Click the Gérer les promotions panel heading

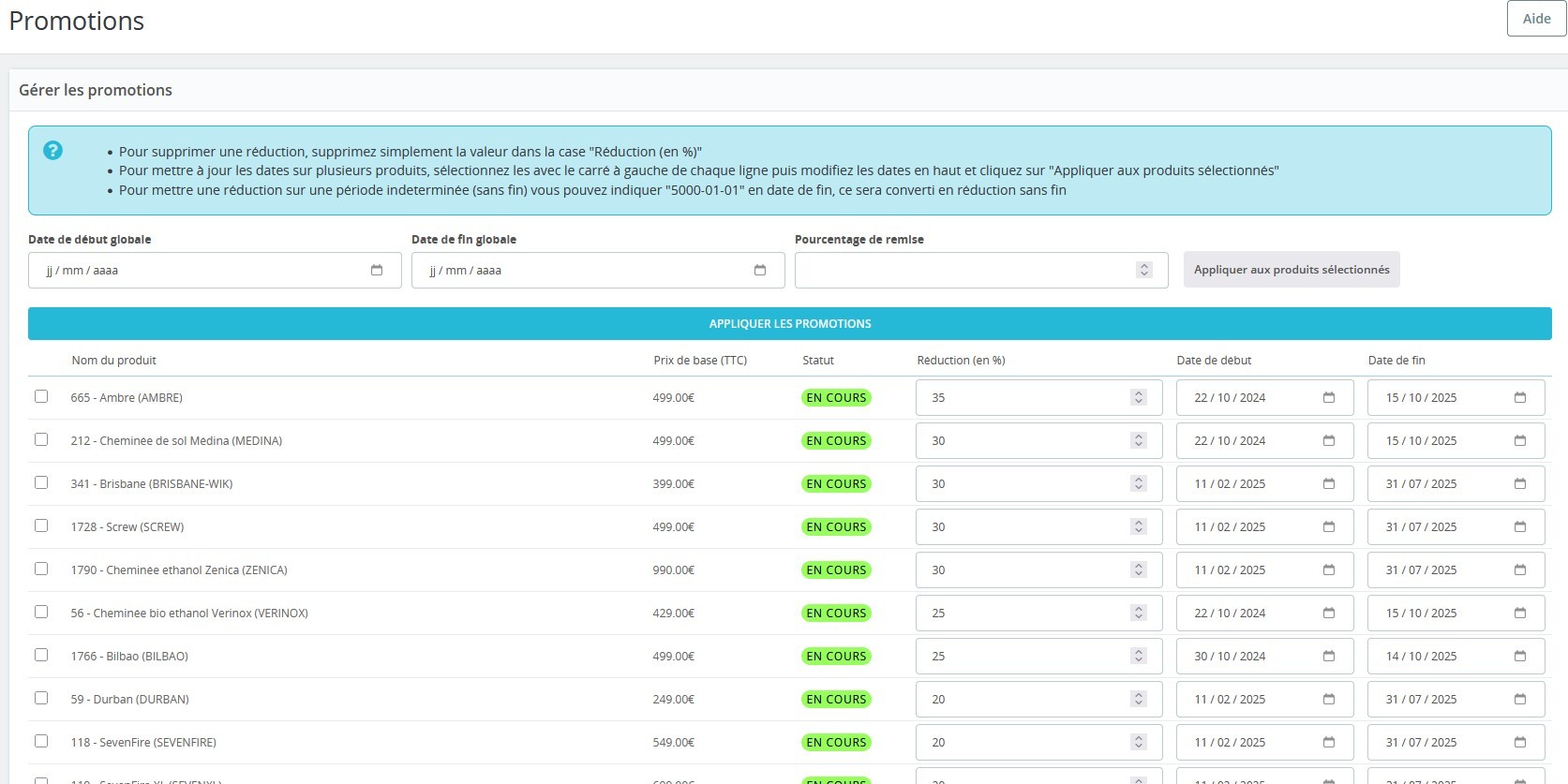pos(96,90)
